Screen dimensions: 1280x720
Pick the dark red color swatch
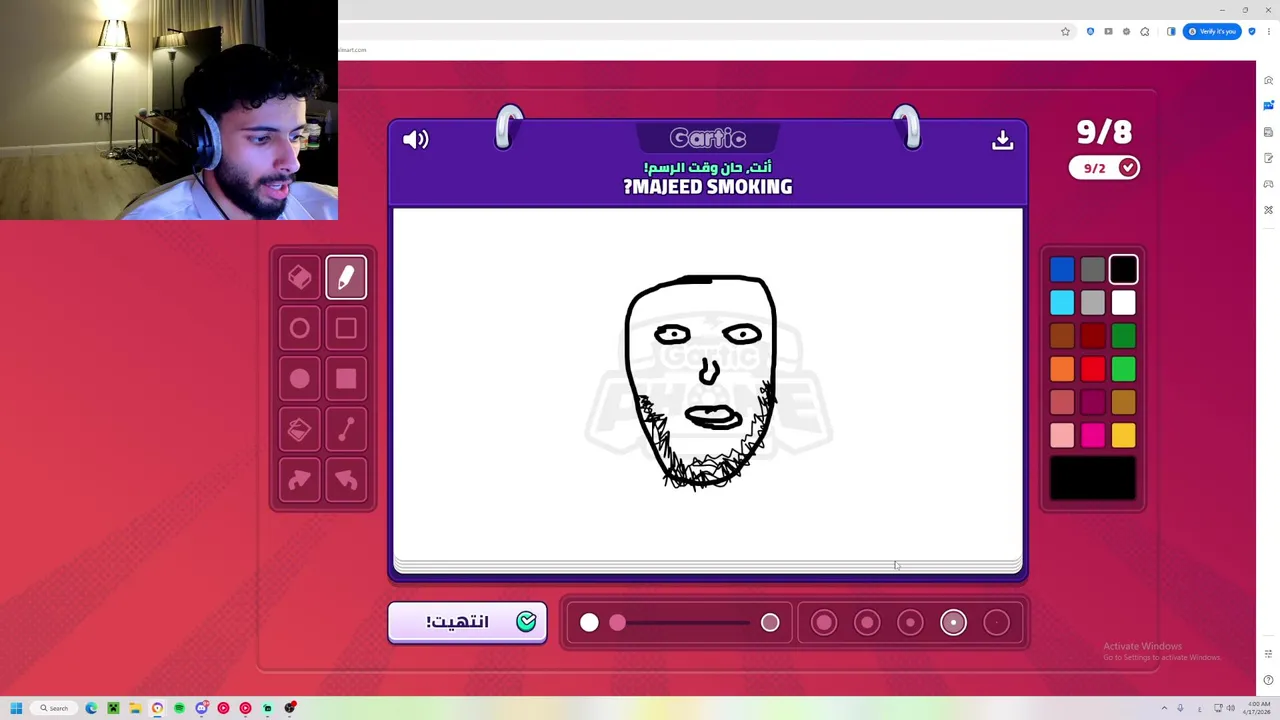pos(1093,336)
